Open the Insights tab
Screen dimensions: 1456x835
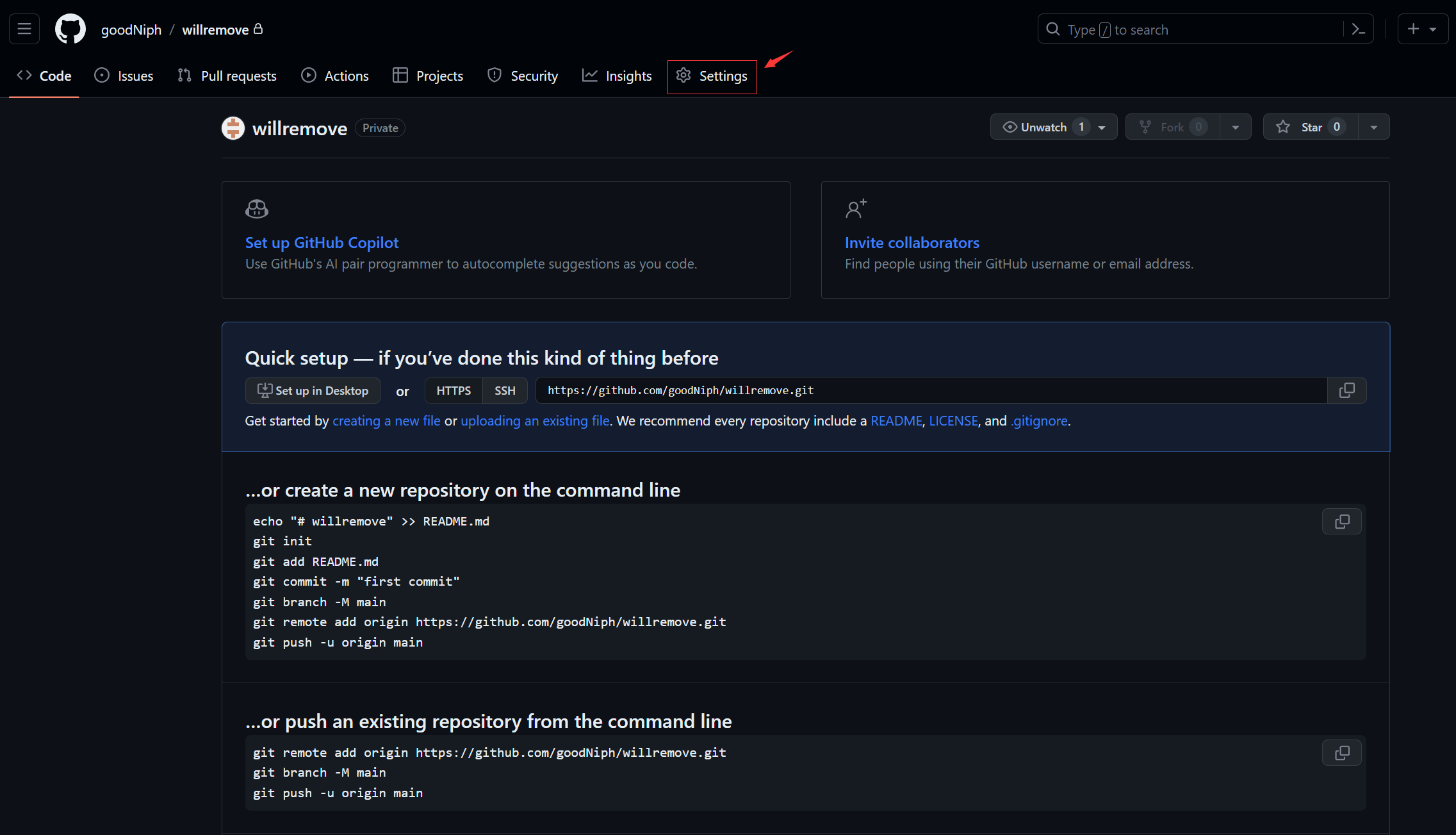pos(617,76)
